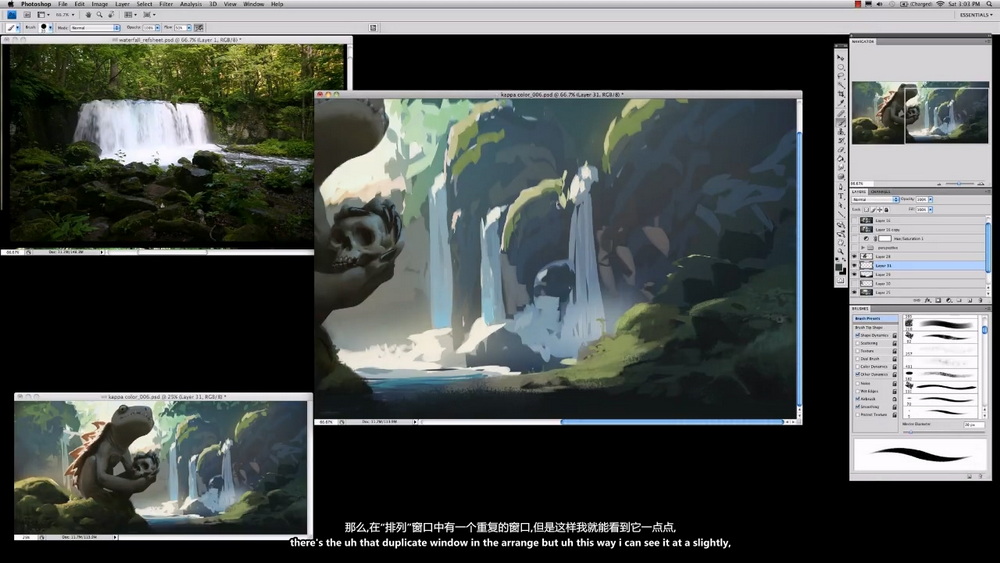Toggle the airbrush option in options bar
1000x563 pixels.
[x=198, y=27]
